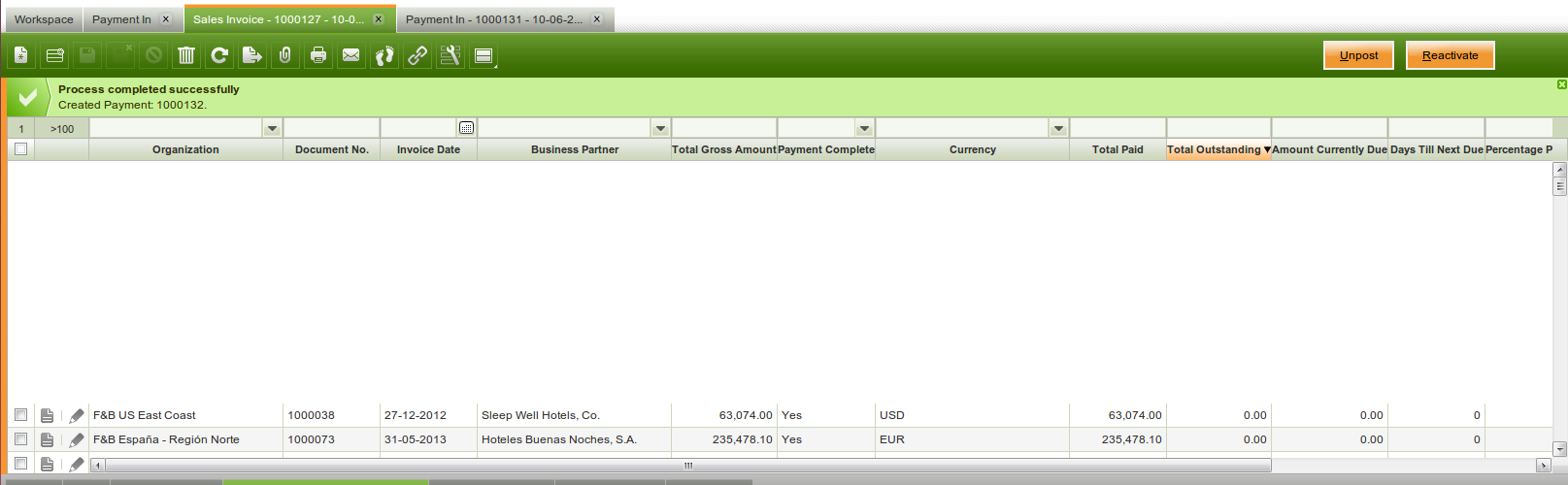The width and height of the screenshot is (1568, 485).
Task: Open attachments with paperclip icon
Action: coord(285,55)
